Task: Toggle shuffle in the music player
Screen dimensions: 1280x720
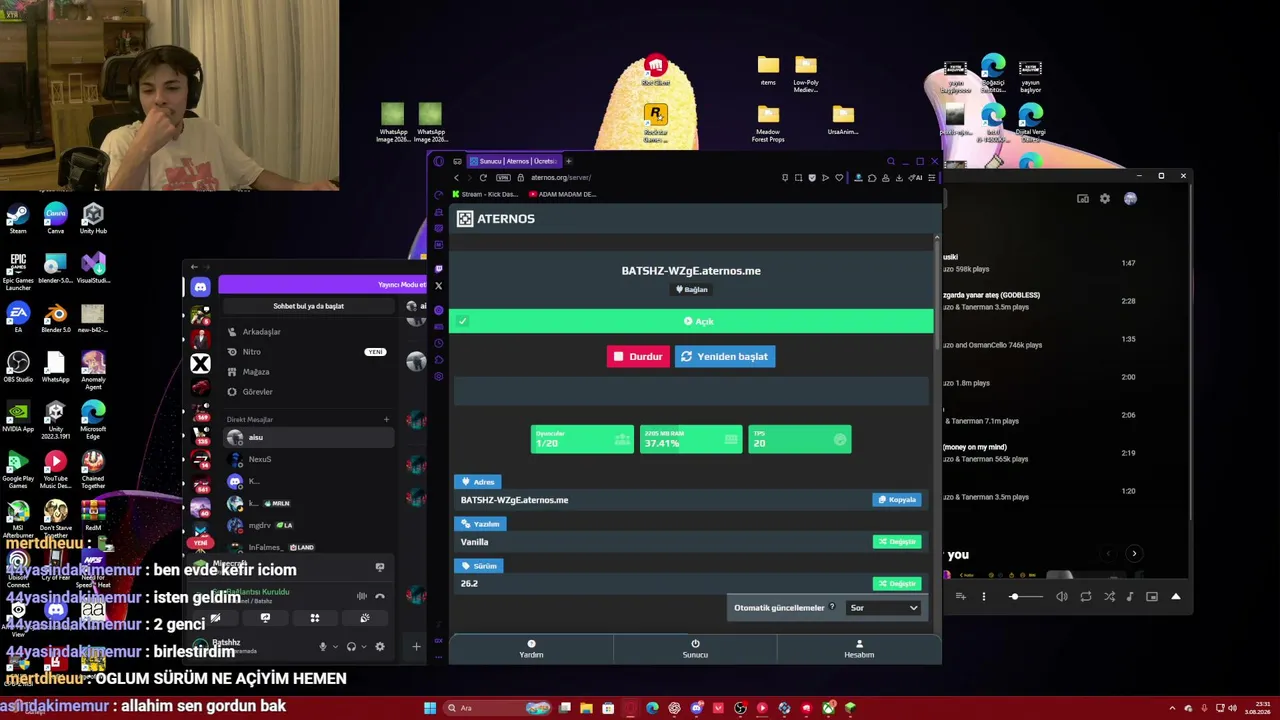Action: click(x=1109, y=597)
